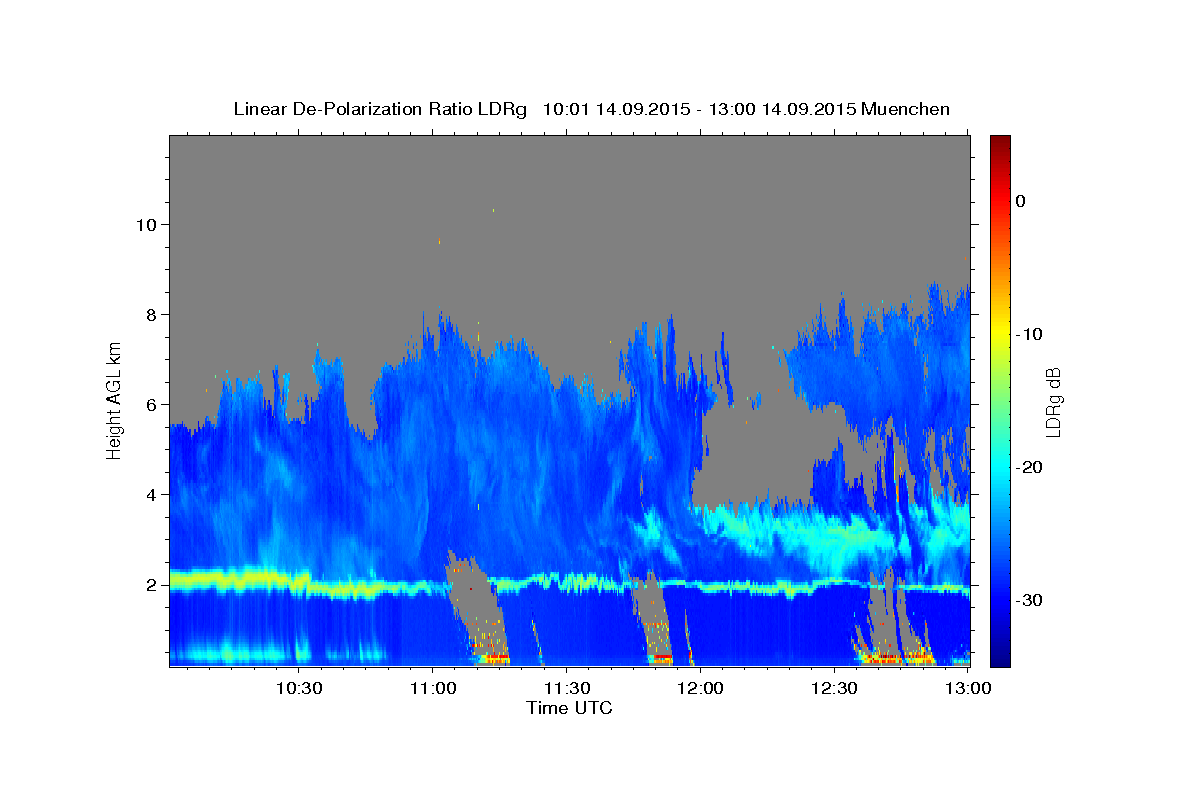Select the 13:00 time tick label
Screen dimensions: 1200x800
tap(968, 688)
